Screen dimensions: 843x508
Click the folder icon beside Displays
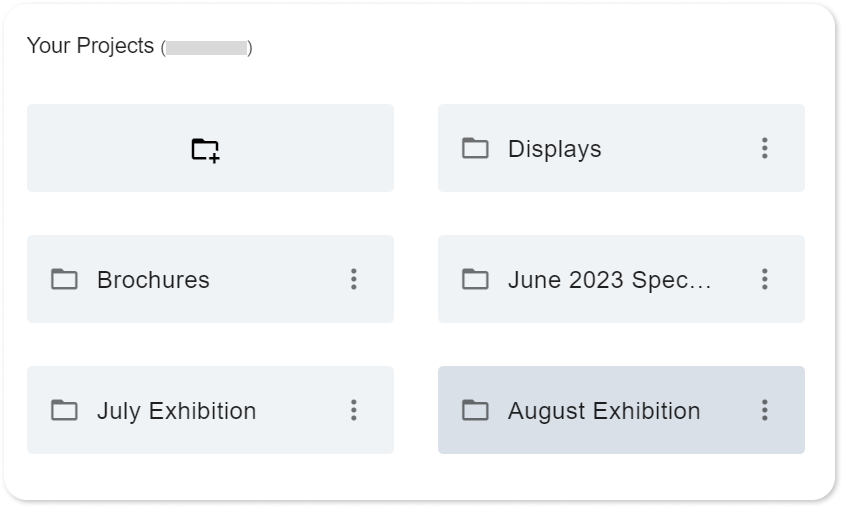point(475,149)
